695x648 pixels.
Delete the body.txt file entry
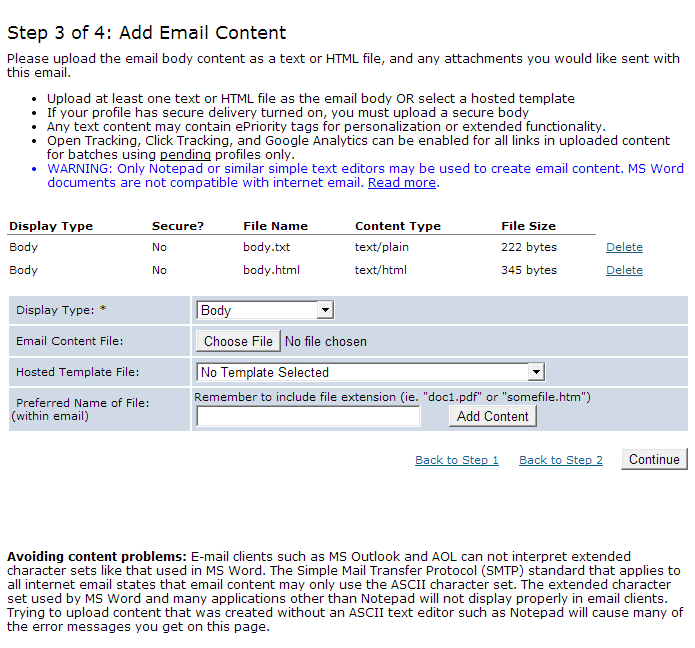[624, 247]
